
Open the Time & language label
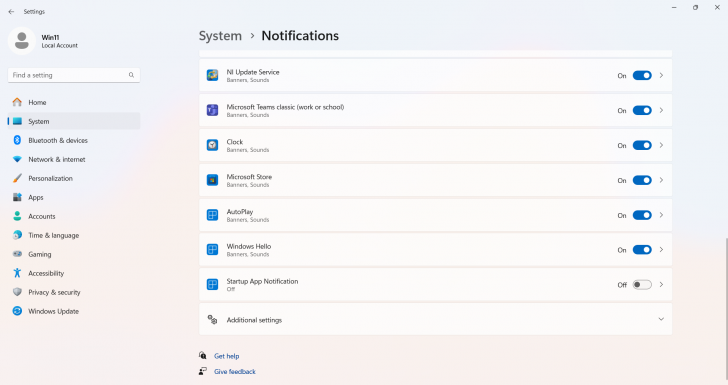53,235
